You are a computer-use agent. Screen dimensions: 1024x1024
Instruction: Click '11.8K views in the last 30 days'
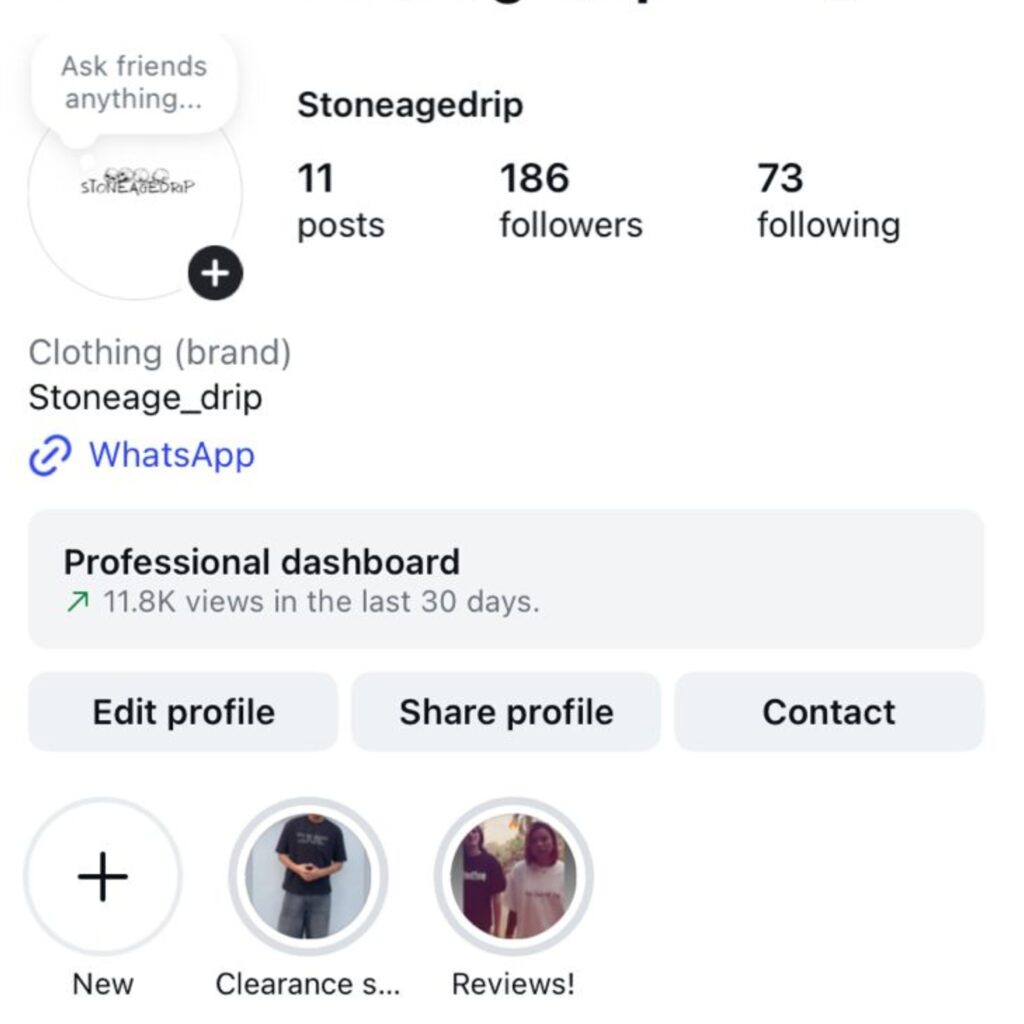321,603
